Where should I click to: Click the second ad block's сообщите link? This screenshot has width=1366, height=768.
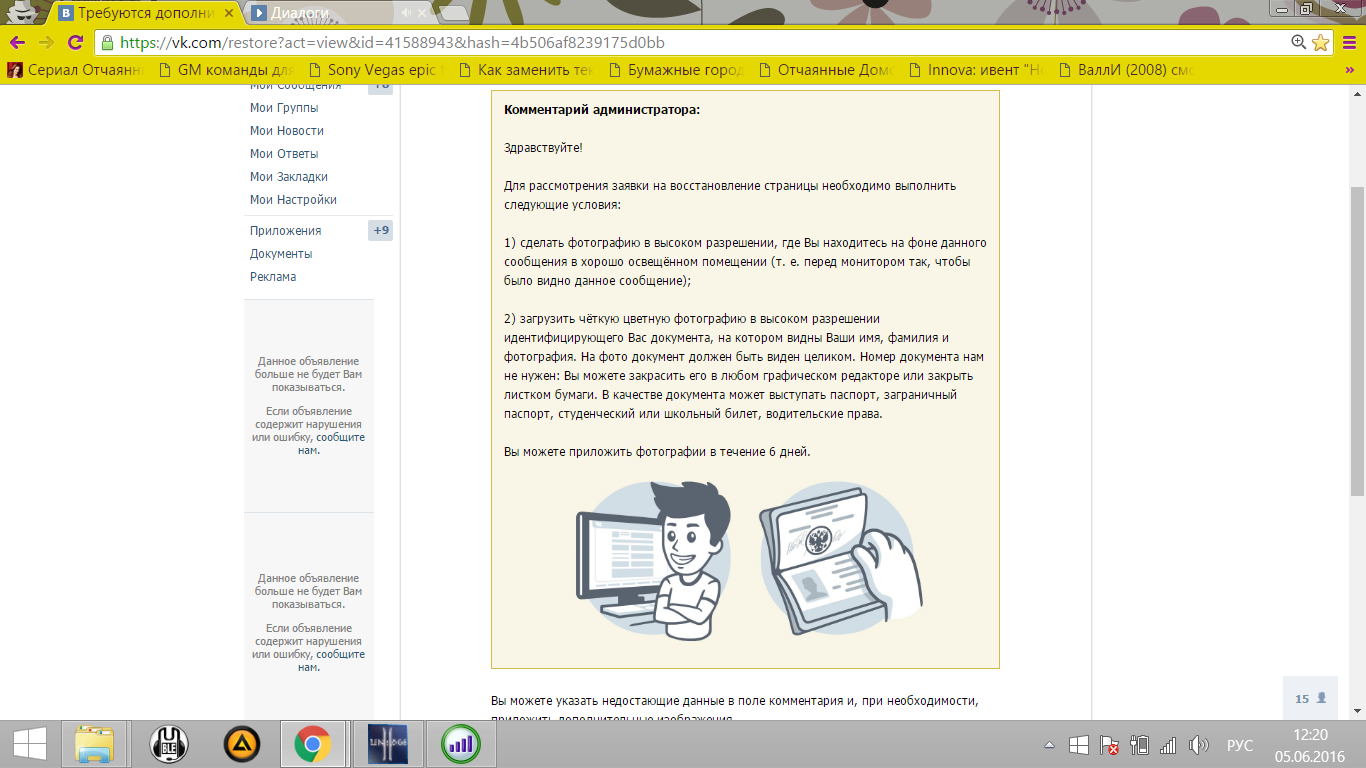pyautogui.click(x=341, y=654)
